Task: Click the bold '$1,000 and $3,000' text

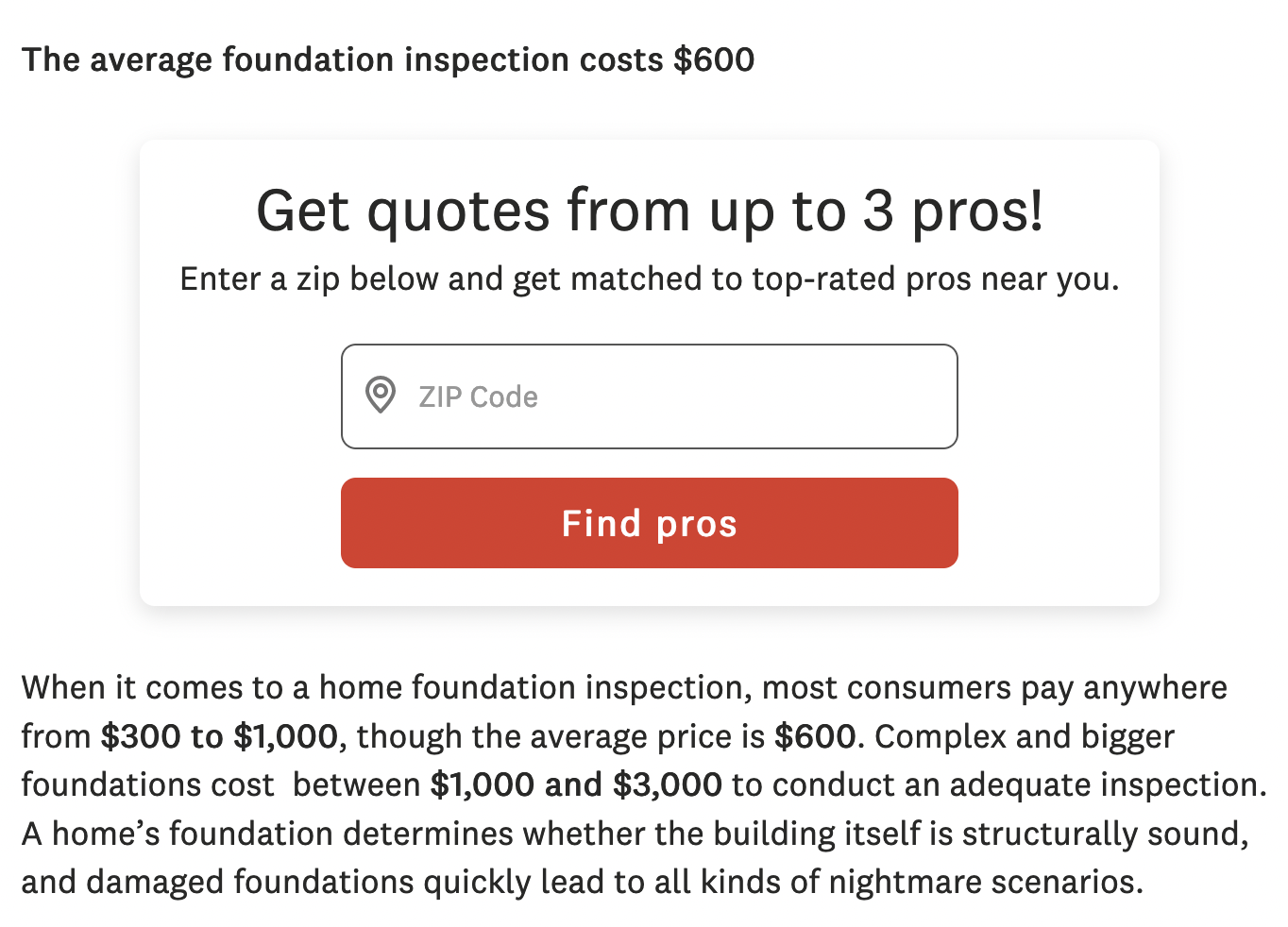Action: click(x=575, y=785)
